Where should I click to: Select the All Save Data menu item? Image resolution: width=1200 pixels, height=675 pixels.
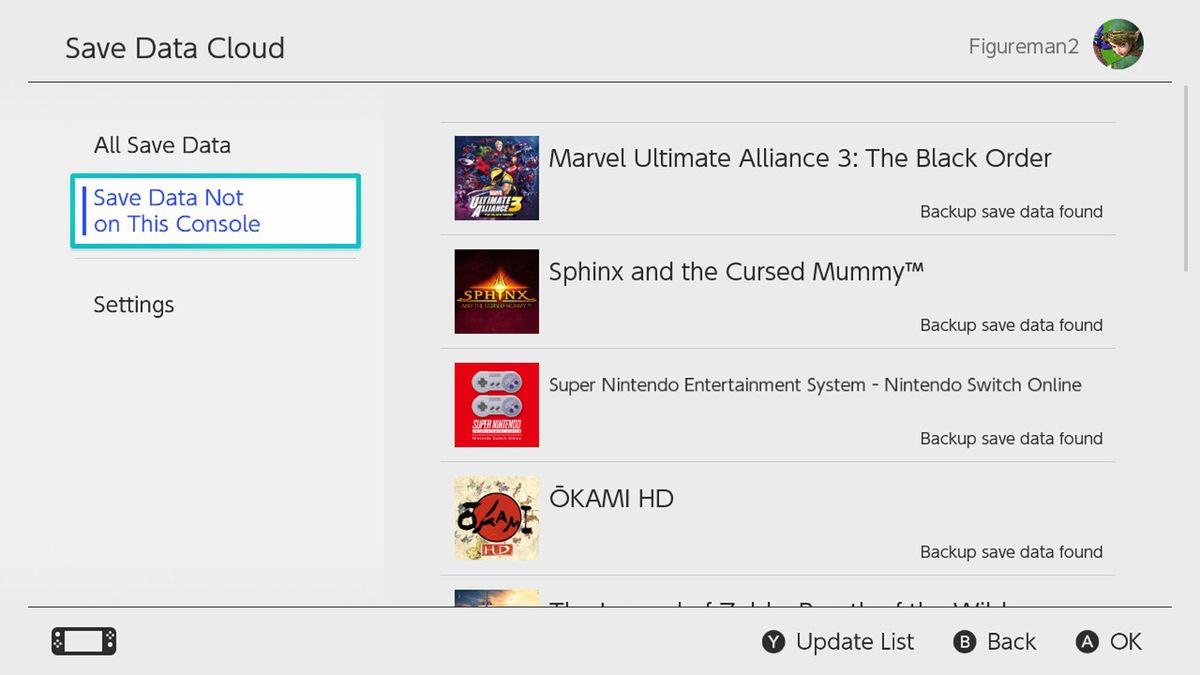tap(162, 145)
